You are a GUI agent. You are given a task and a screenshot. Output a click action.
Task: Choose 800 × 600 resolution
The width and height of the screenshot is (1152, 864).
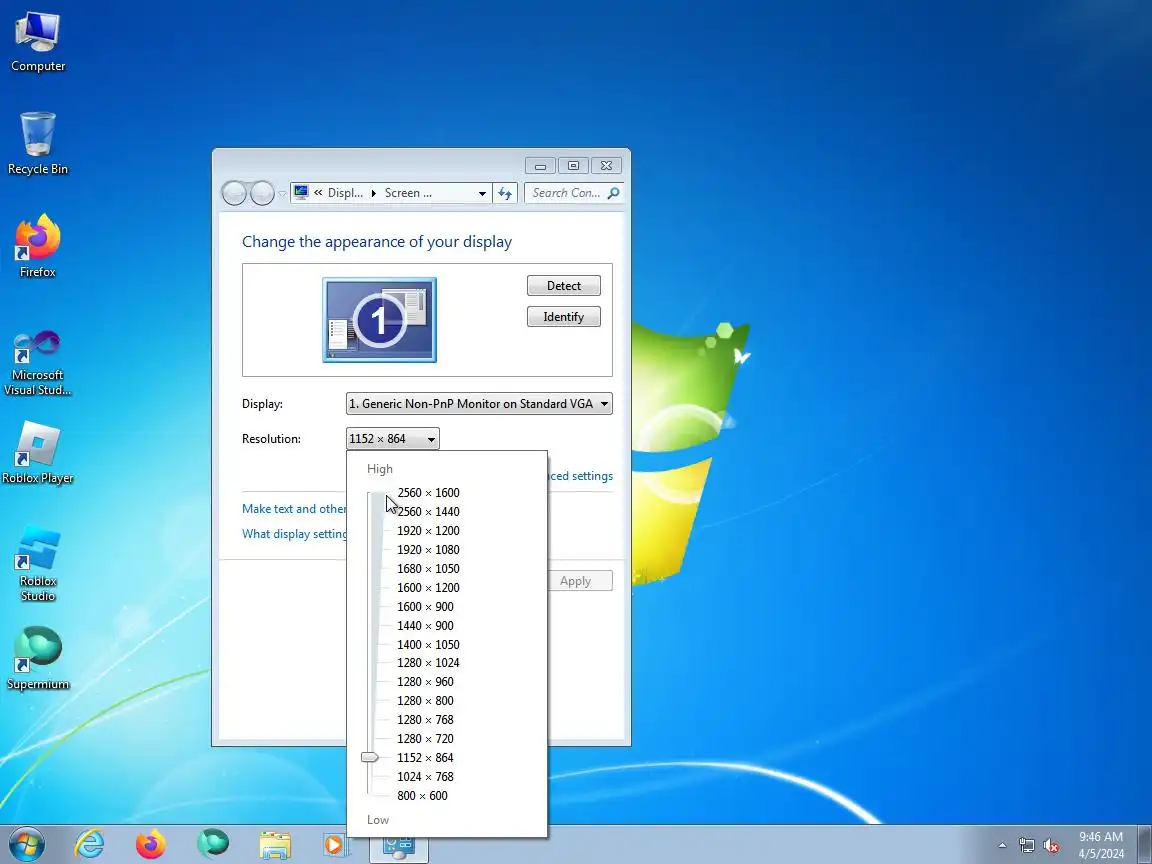pyautogui.click(x=422, y=796)
